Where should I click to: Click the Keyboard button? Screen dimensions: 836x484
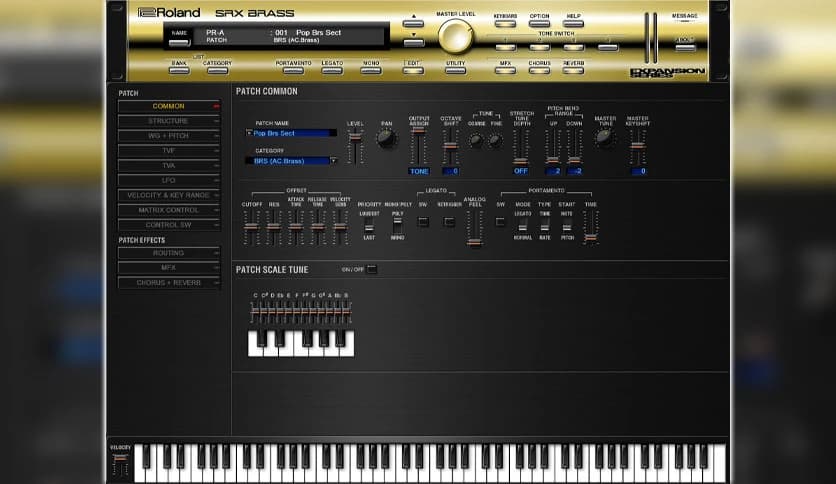505,23
